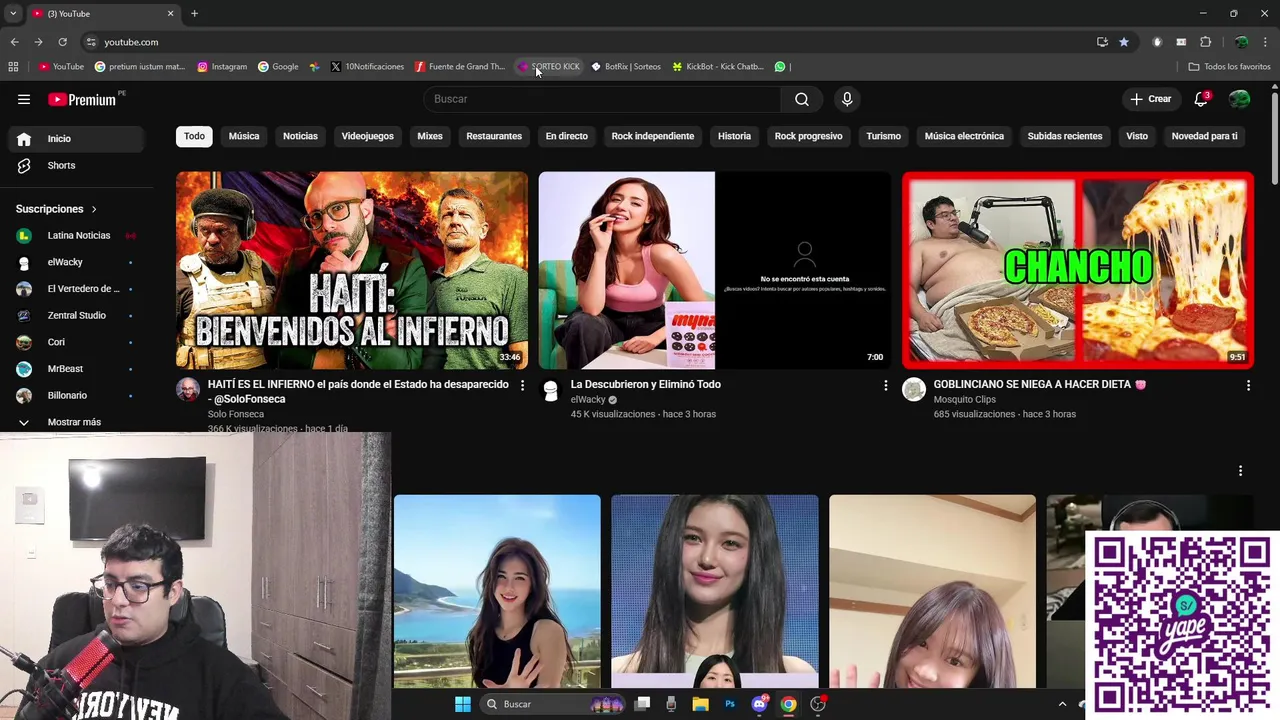Open Todos los favoritos bookmarks folder

[1229, 67]
